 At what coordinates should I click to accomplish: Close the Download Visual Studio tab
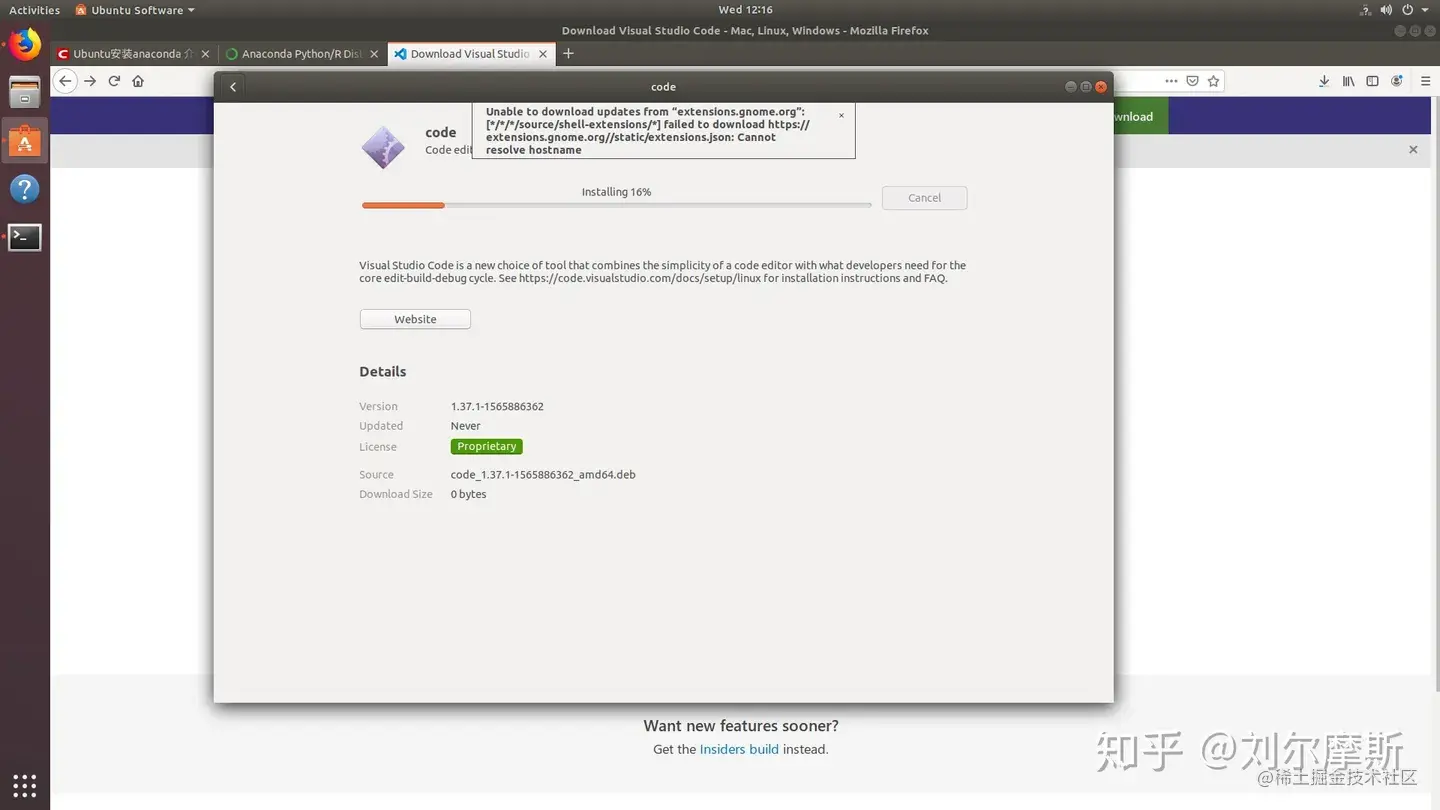coord(544,54)
